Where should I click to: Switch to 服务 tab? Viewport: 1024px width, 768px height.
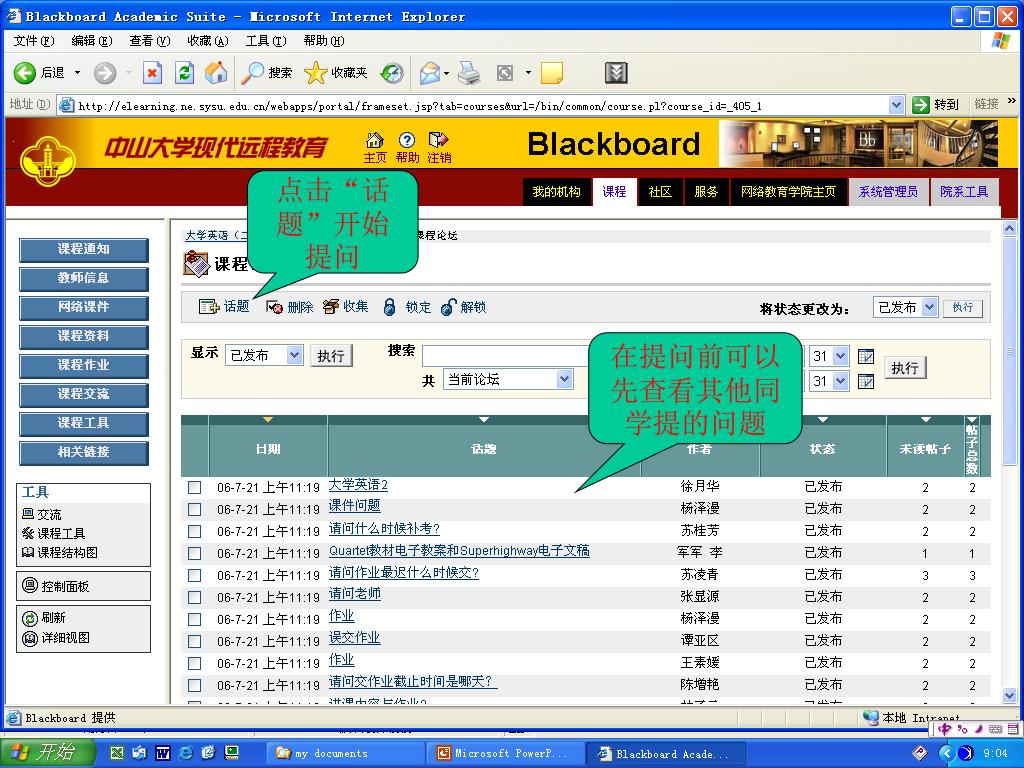706,191
